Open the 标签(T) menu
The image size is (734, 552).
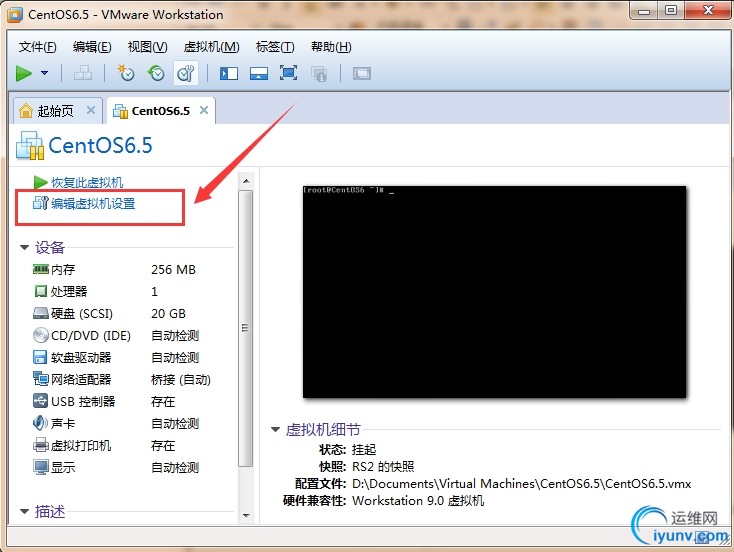[275, 47]
